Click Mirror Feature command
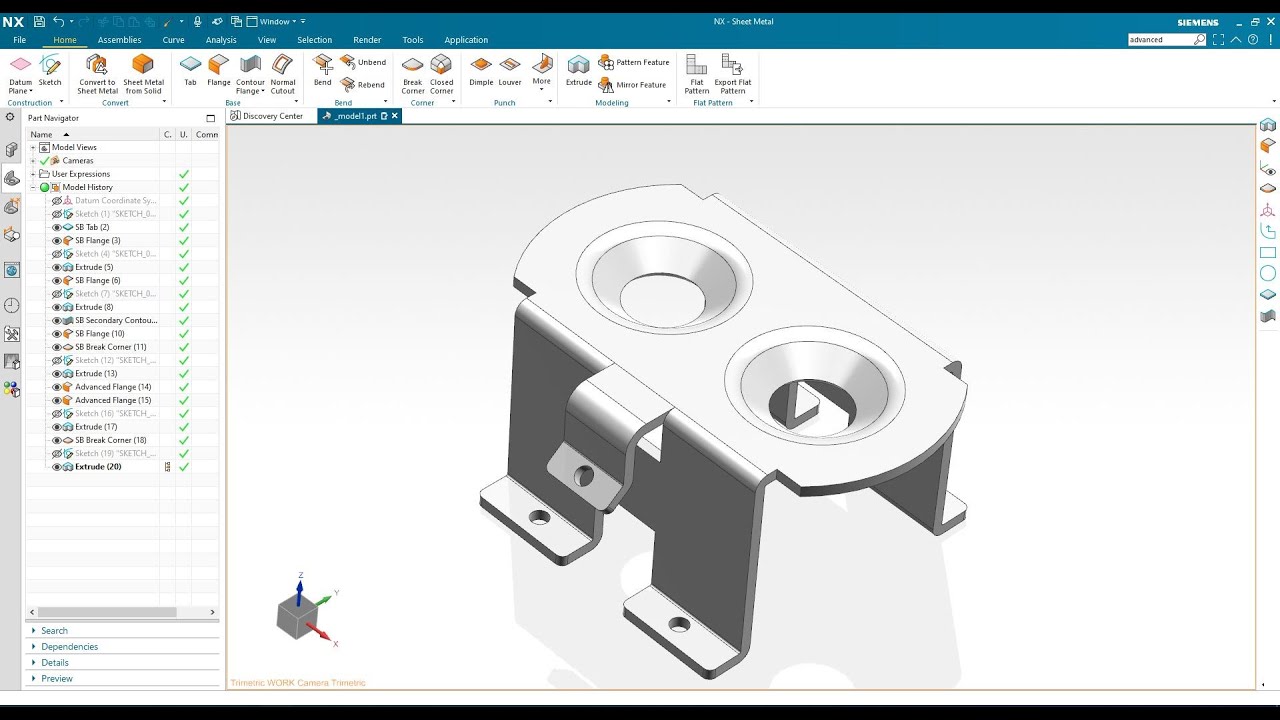This screenshot has height=720, width=1280. pyautogui.click(x=632, y=85)
